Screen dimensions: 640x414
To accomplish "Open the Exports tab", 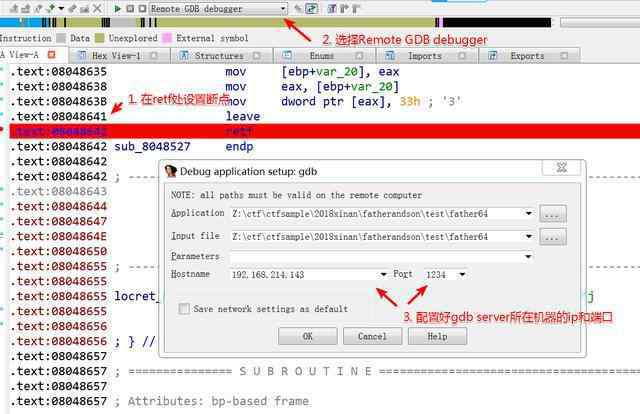I will 529,56.
